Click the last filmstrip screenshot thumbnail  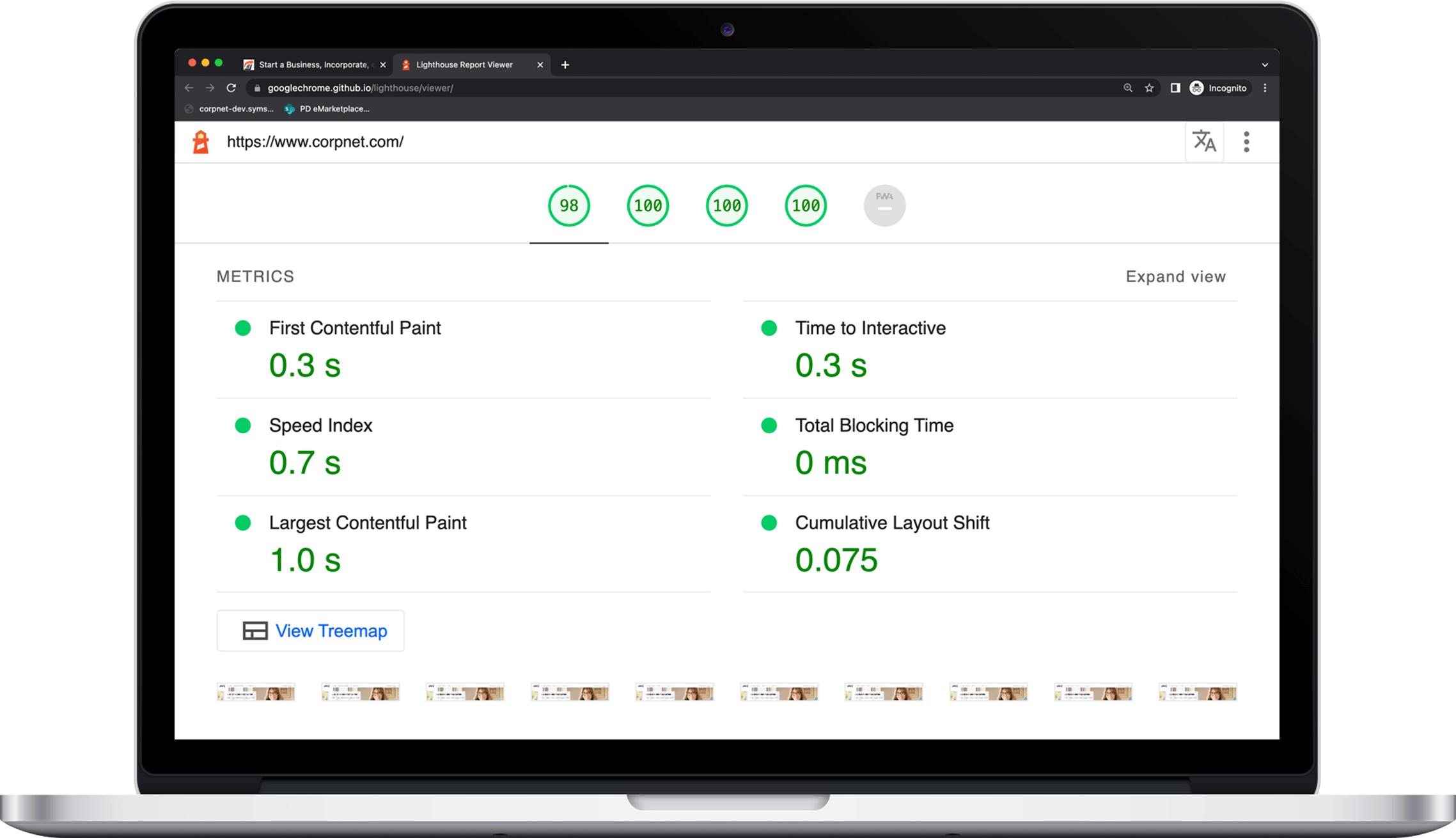coord(1198,692)
